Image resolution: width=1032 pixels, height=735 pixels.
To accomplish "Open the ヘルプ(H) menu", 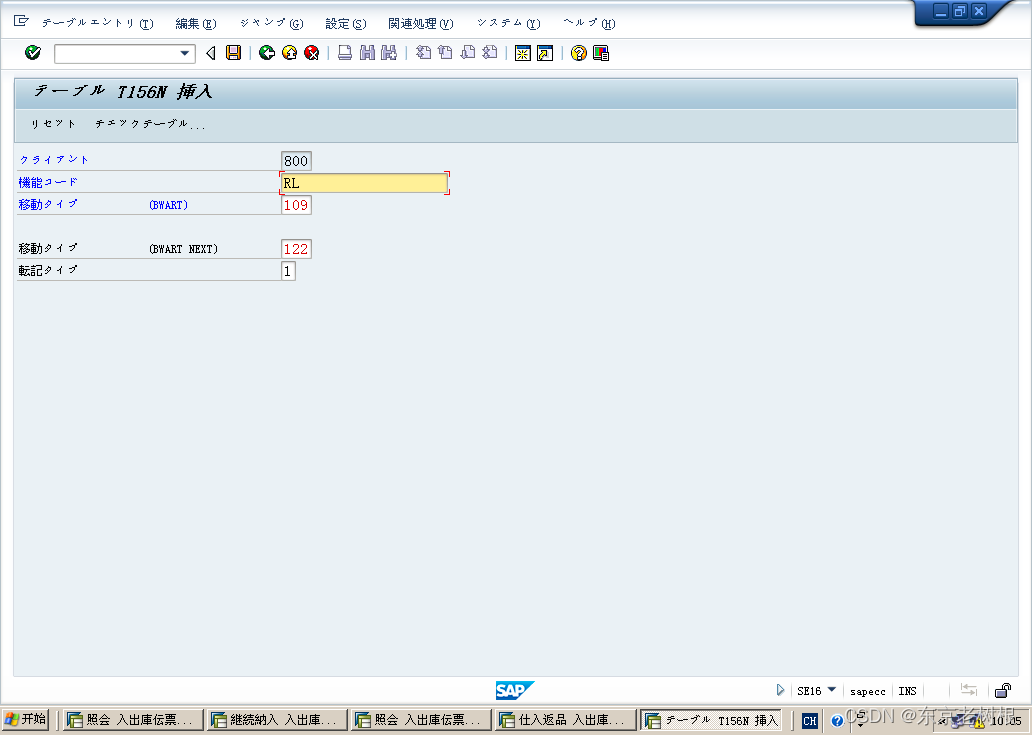I will (589, 24).
